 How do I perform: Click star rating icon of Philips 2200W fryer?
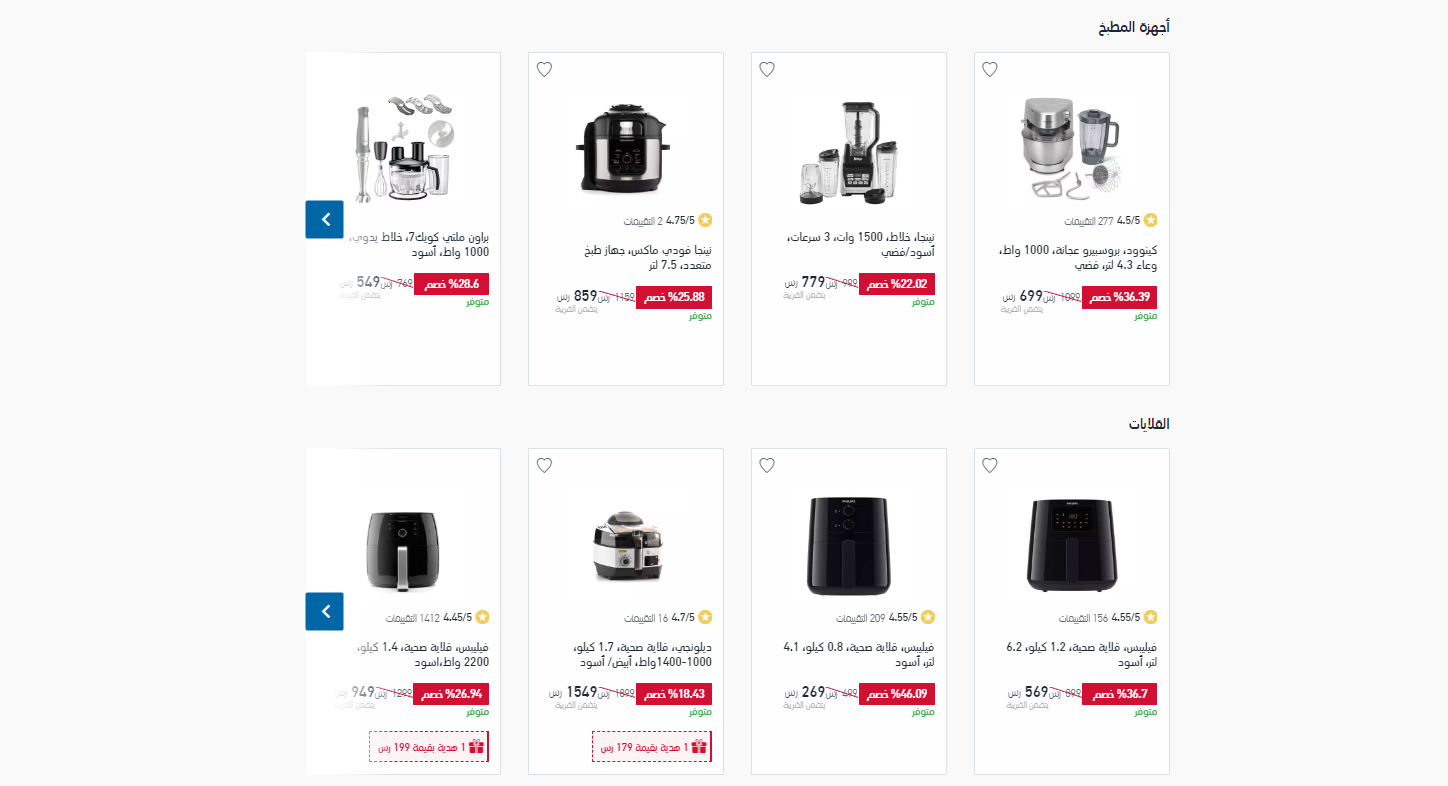point(482,617)
